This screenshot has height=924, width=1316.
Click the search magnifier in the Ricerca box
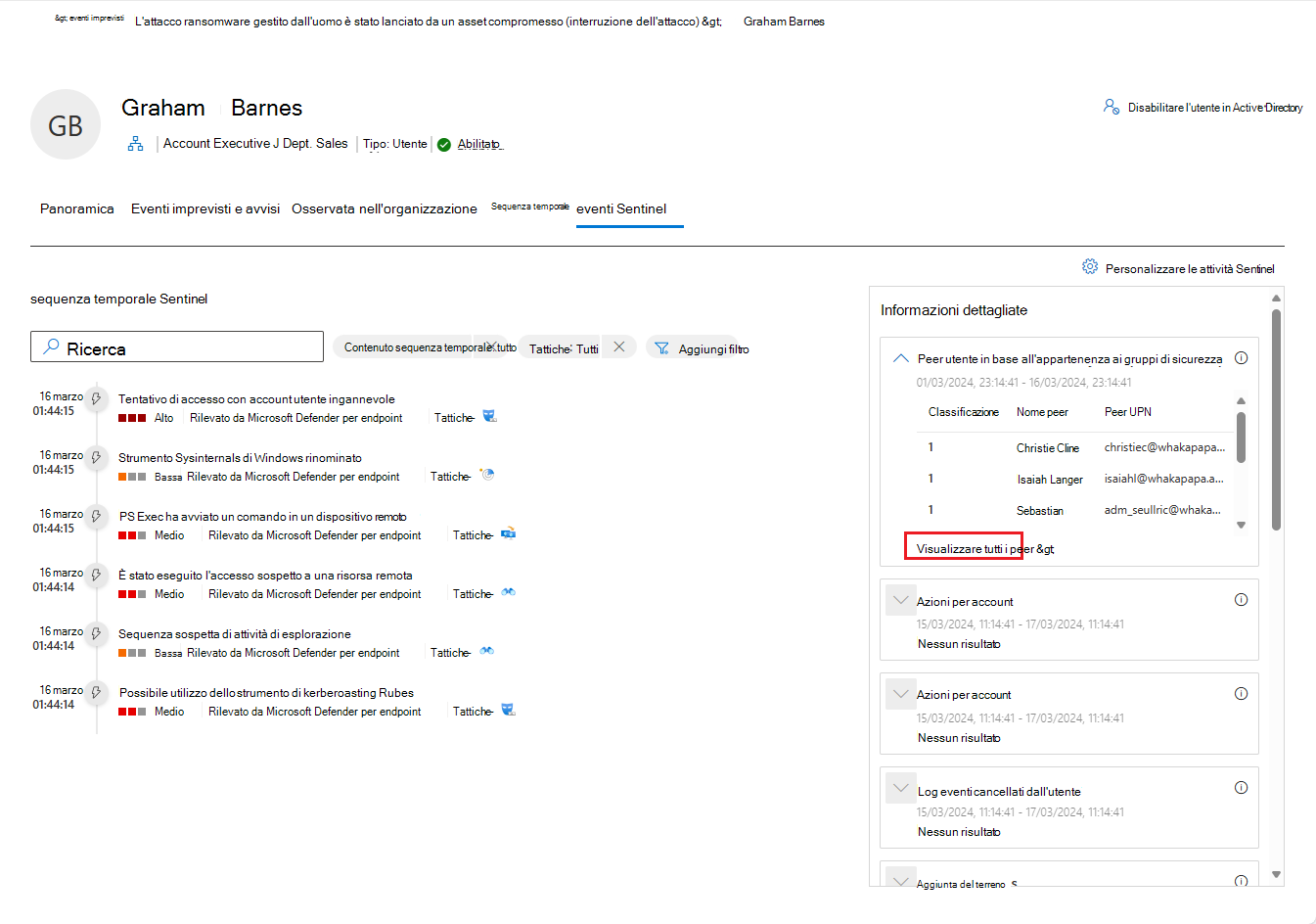[49, 346]
